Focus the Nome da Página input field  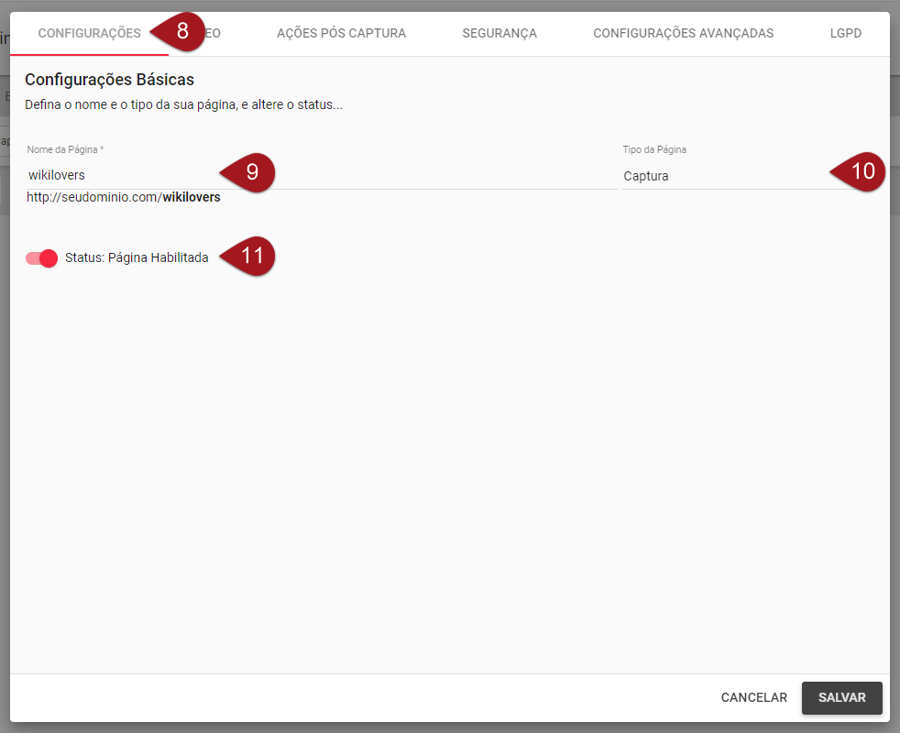(120, 176)
